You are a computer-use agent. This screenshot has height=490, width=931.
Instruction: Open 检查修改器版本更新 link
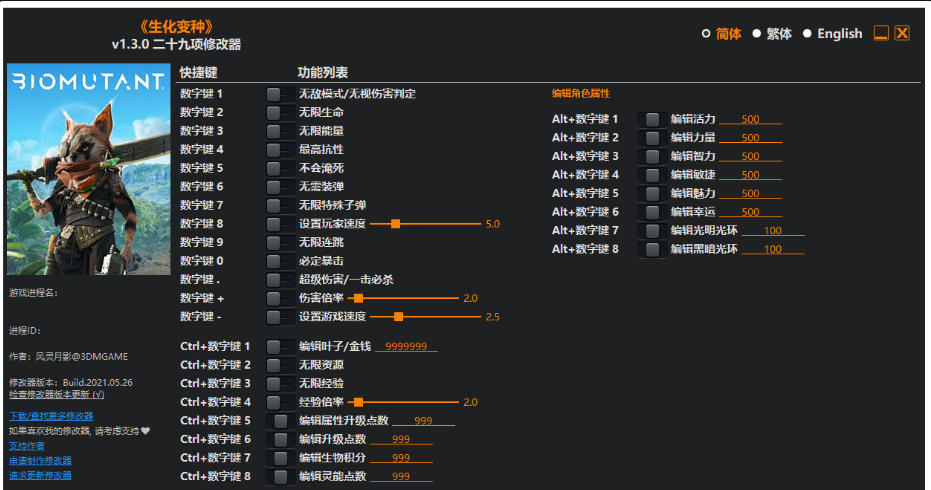56,394
